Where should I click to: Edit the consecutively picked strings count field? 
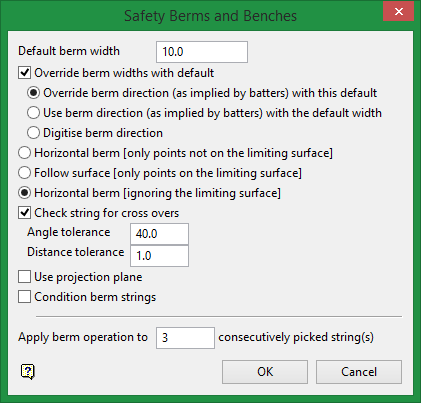pyautogui.click(x=185, y=338)
